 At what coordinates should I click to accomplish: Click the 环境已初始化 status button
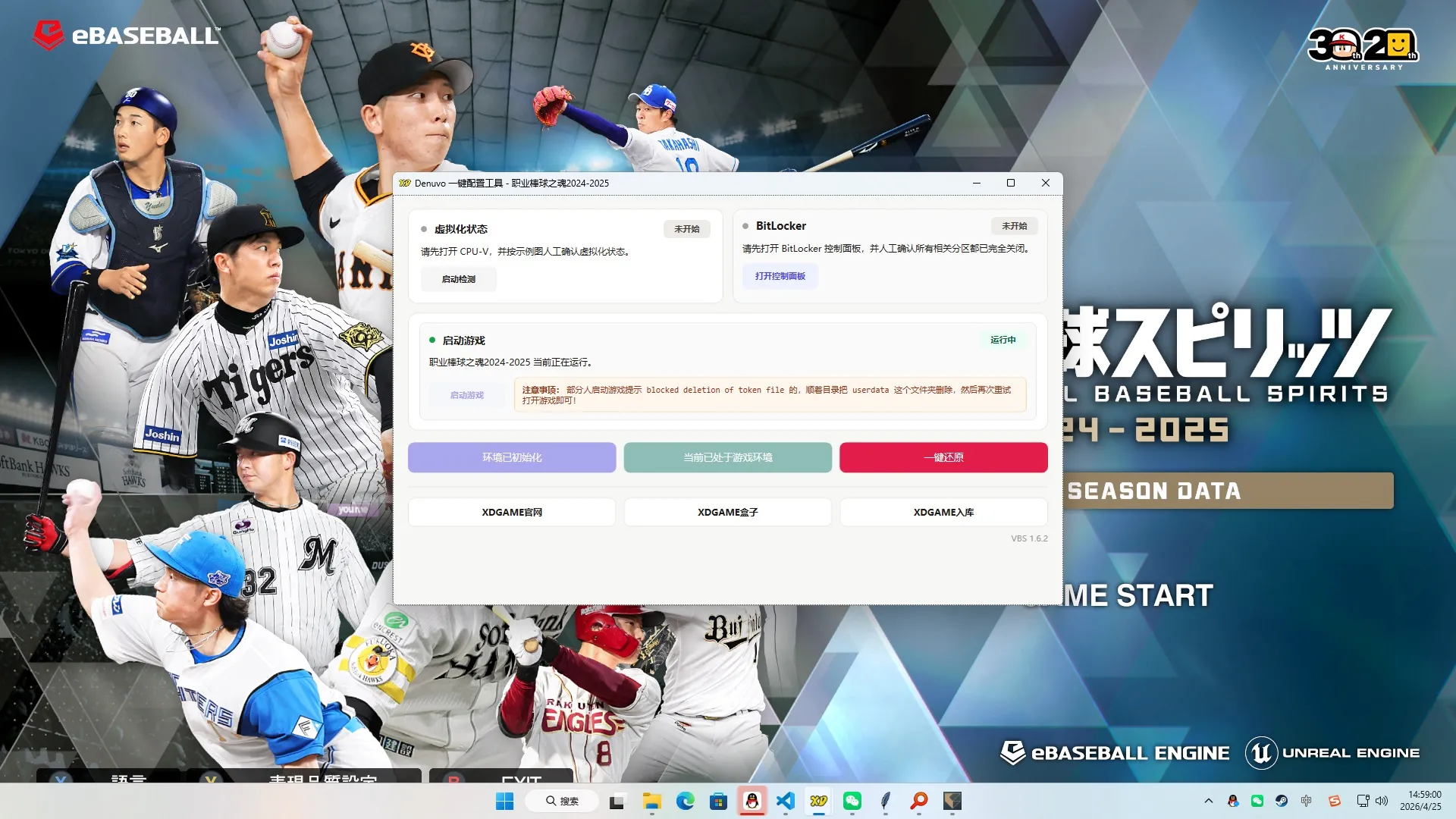511,457
